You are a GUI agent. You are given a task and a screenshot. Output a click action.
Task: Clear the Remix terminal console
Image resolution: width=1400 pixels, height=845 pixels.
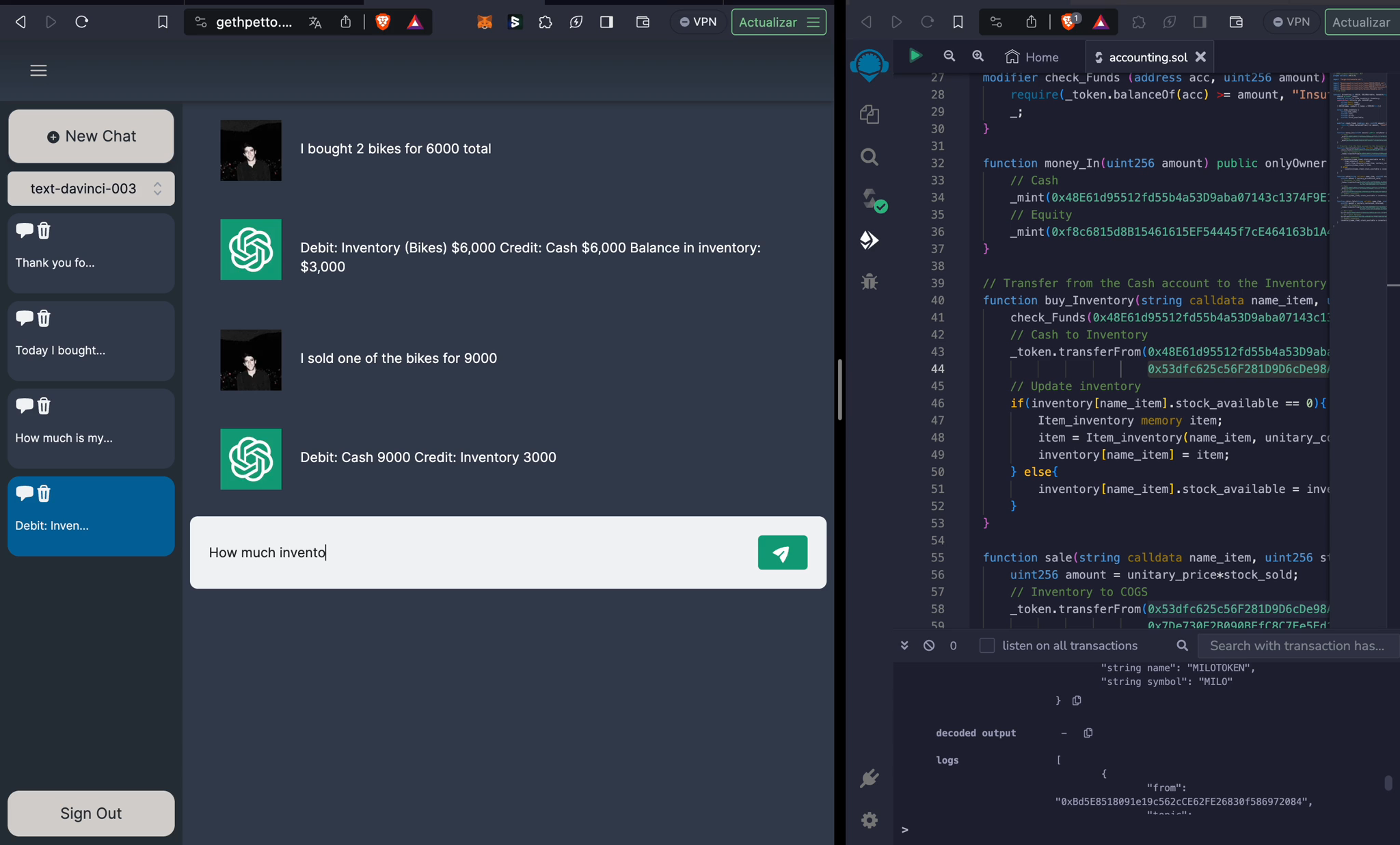click(x=929, y=645)
